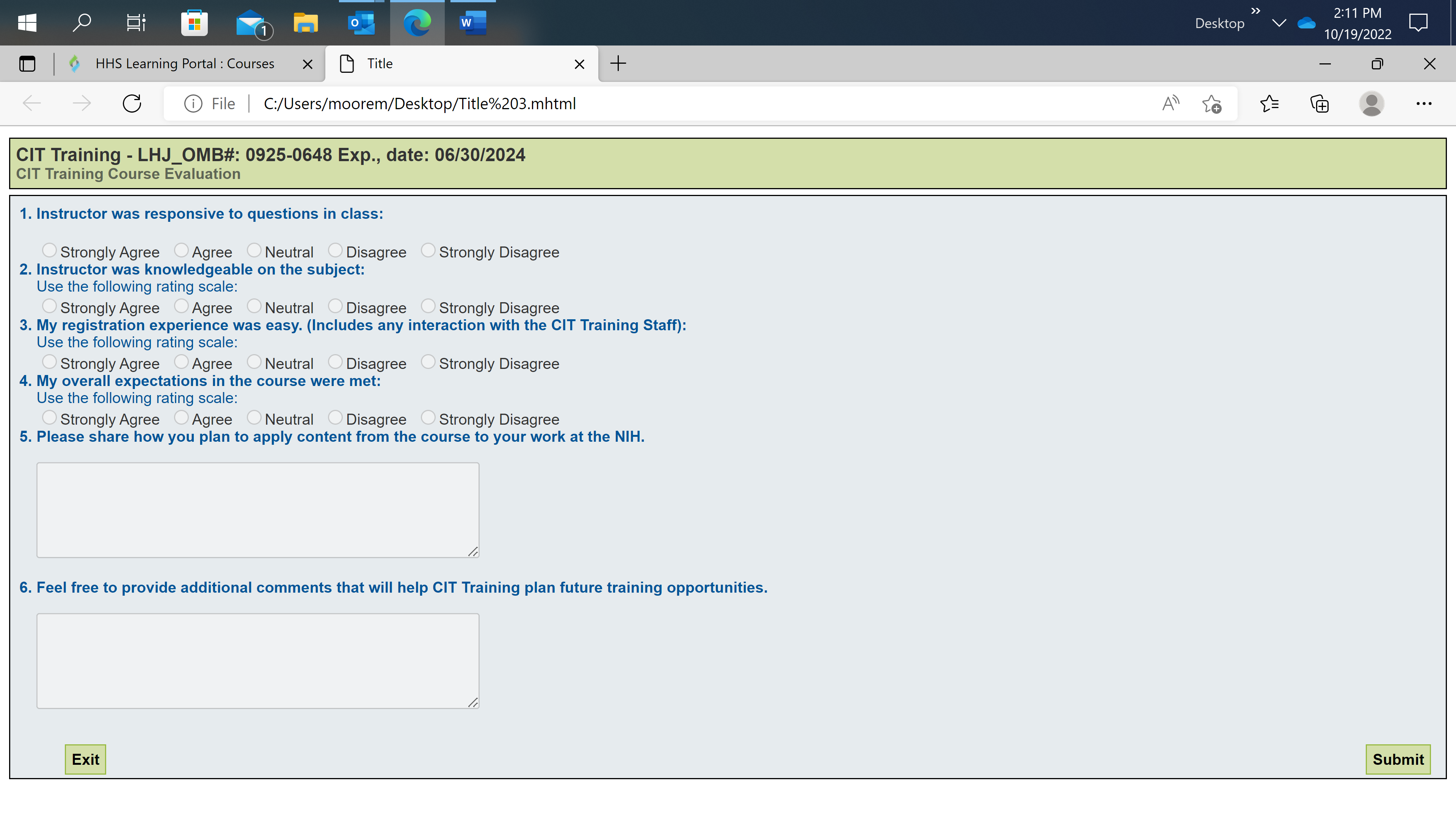Click the user profile avatar icon
The width and height of the screenshot is (1456, 819).
point(1371,104)
